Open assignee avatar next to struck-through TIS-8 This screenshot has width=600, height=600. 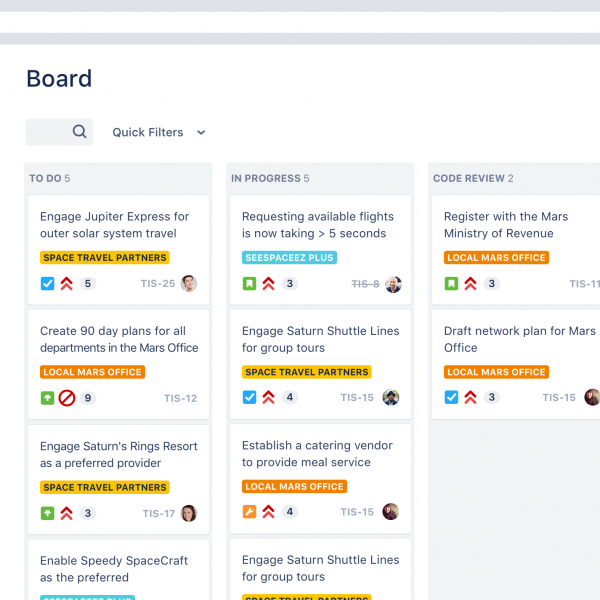click(393, 284)
